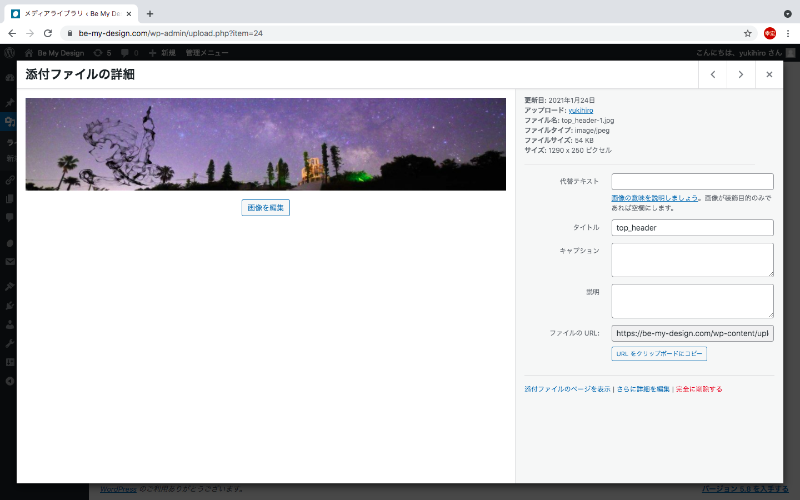Click 添付ファイルのページを表示 link
This screenshot has width=800, height=500.
pos(567,388)
